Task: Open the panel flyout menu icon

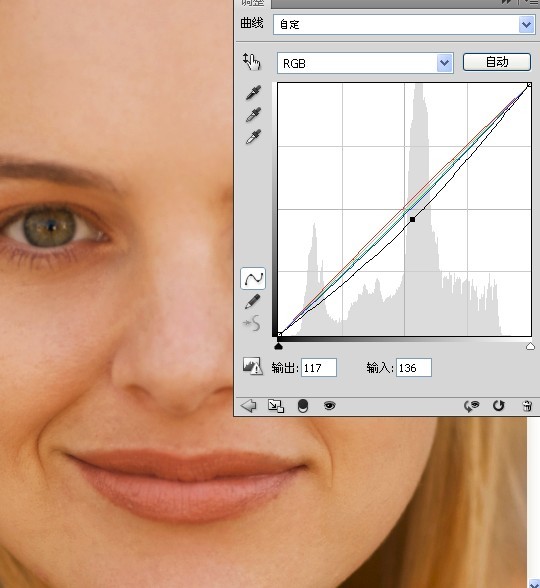Action: (x=531, y=2)
